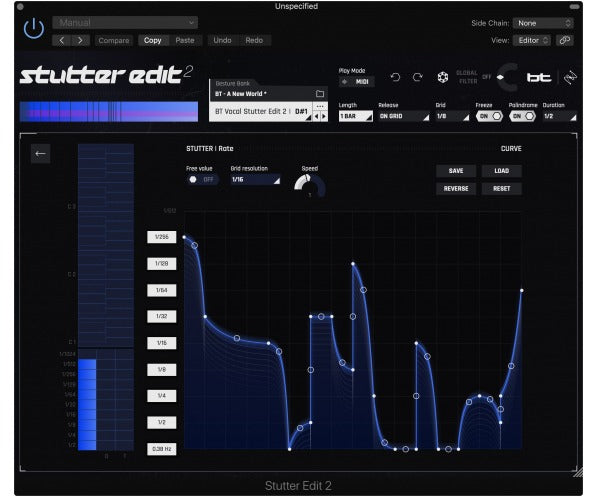Screen dimensions: 597x497
Task: Select the 1/4 rate value label
Action: click(162, 396)
